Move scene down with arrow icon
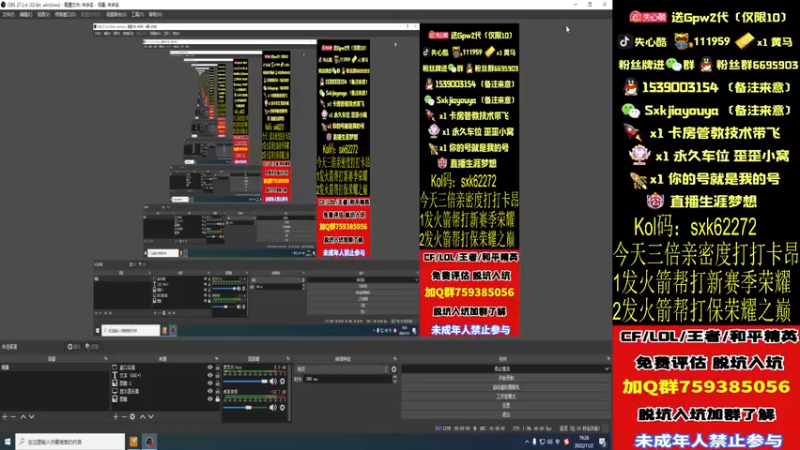The height and width of the screenshot is (450, 800). pos(32,417)
